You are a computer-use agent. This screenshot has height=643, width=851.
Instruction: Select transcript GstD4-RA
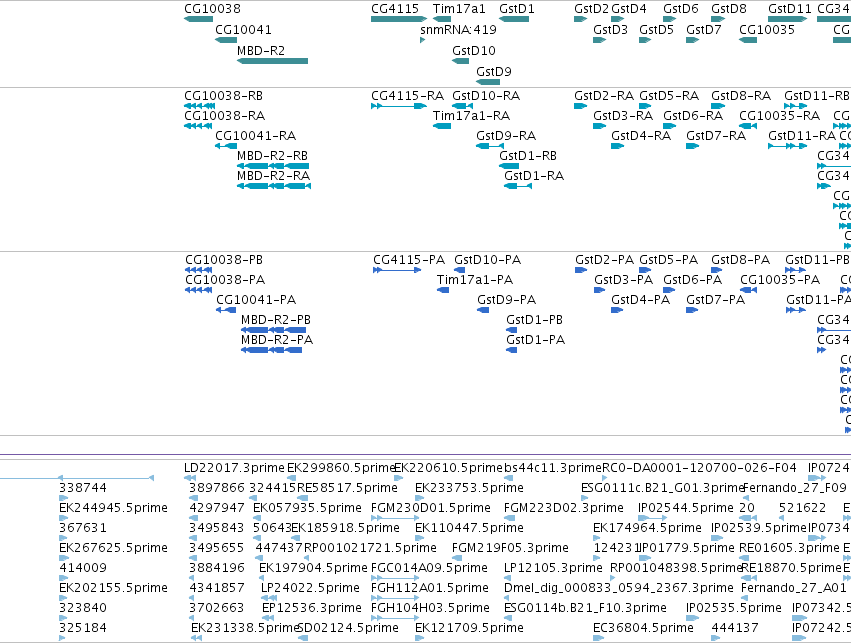click(640, 136)
